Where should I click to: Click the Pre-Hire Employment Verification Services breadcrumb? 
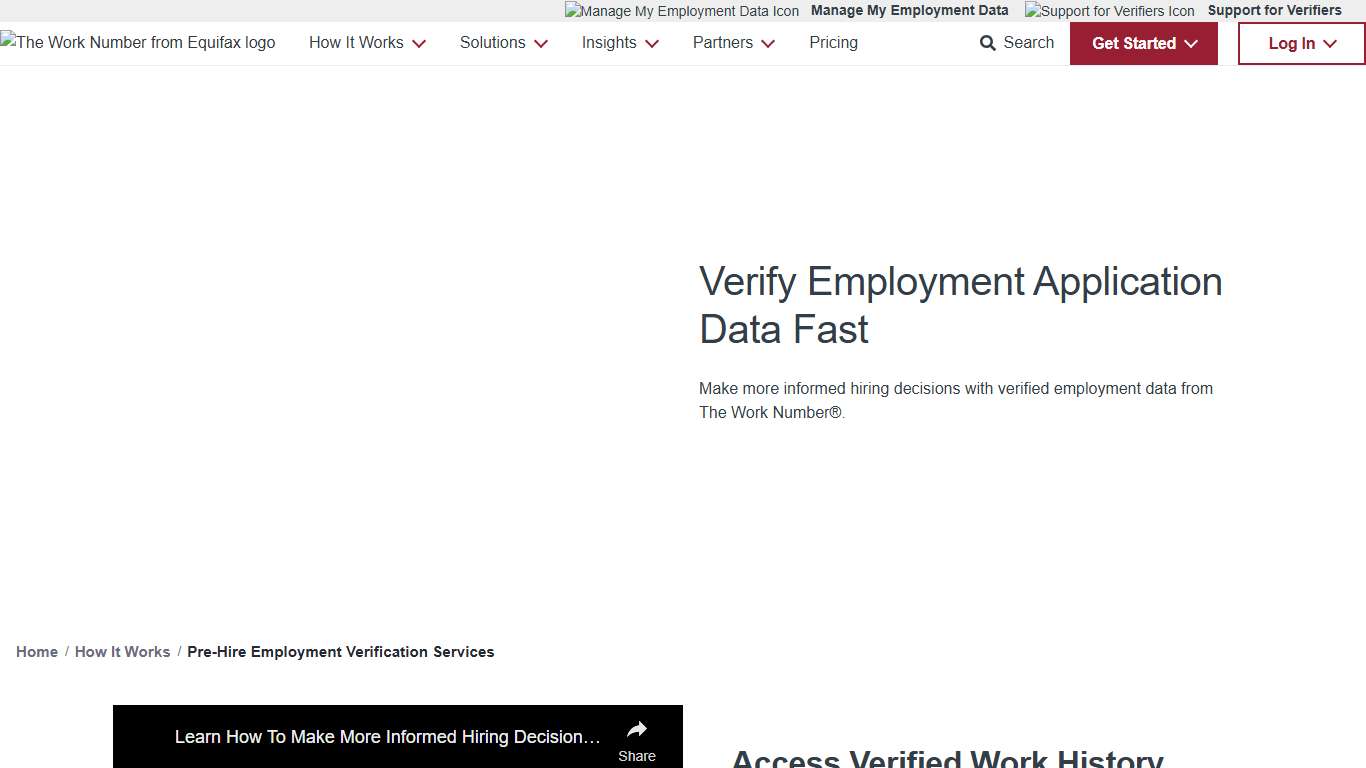coord(340,651)
